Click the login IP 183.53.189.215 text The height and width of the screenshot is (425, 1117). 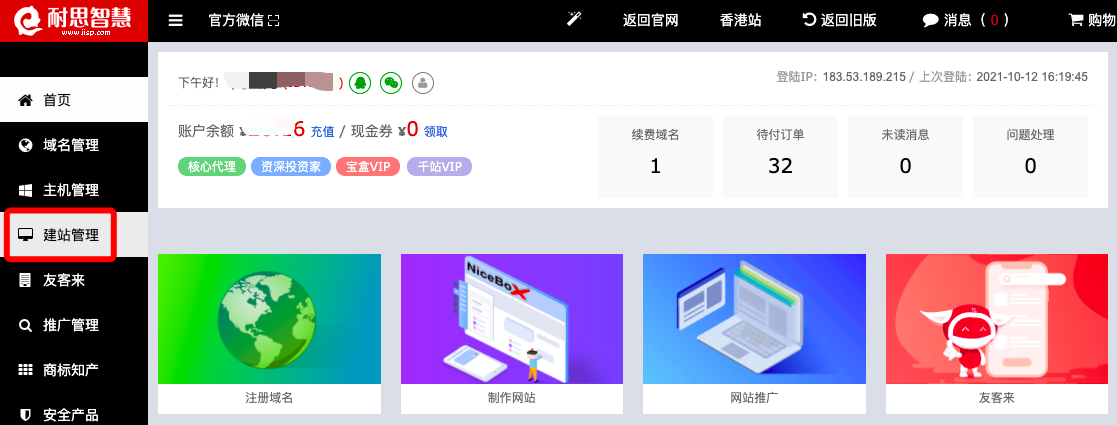pos(864,77)
